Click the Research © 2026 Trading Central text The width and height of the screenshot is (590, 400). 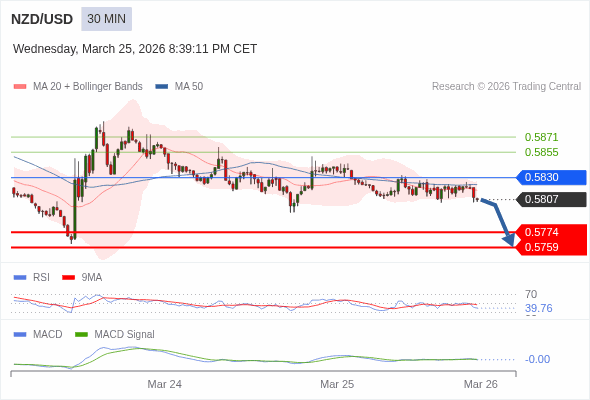point(506,87)
